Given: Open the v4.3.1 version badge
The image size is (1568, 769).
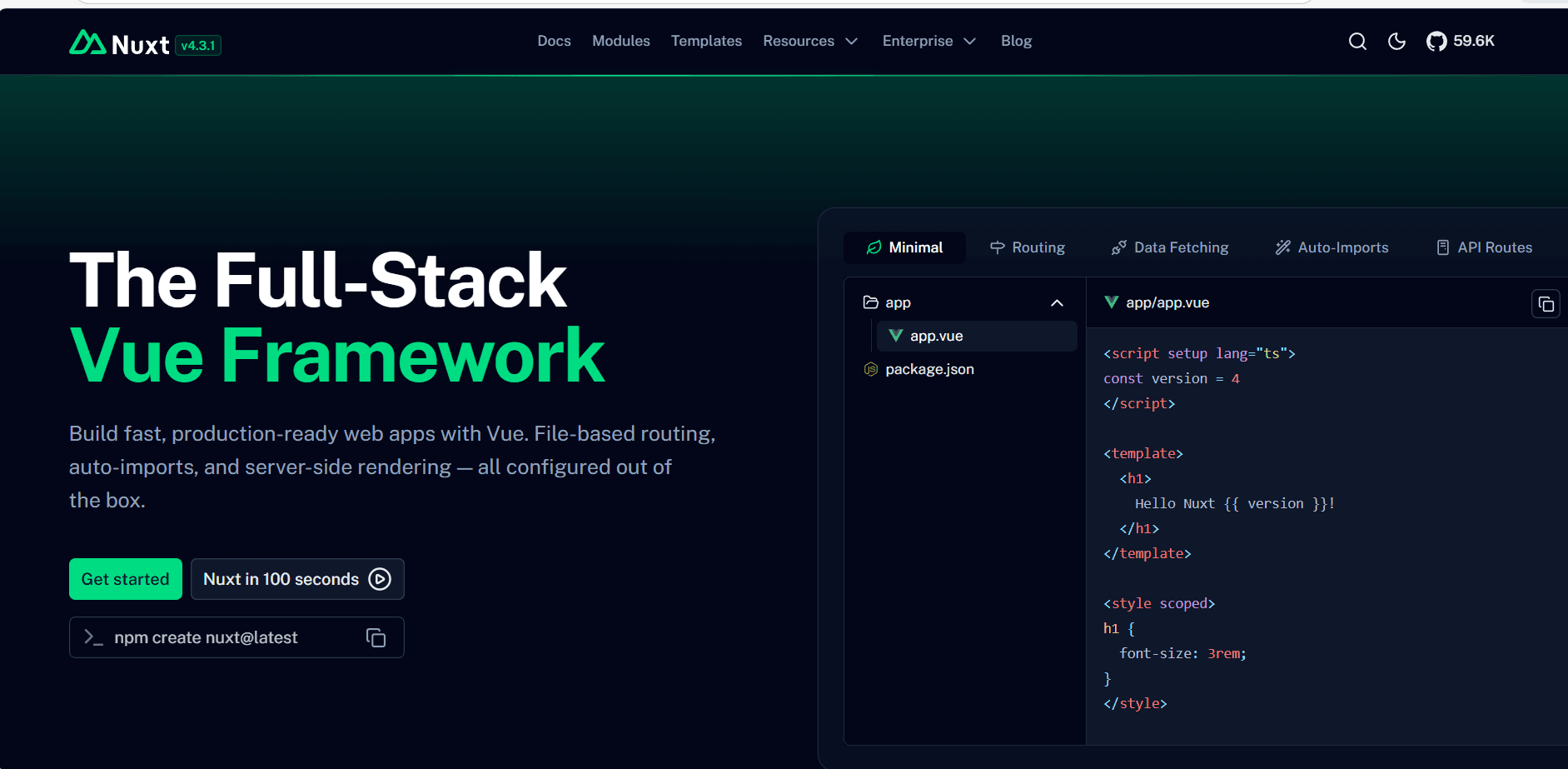Looking at the screenshot, I should coord(198,46).
